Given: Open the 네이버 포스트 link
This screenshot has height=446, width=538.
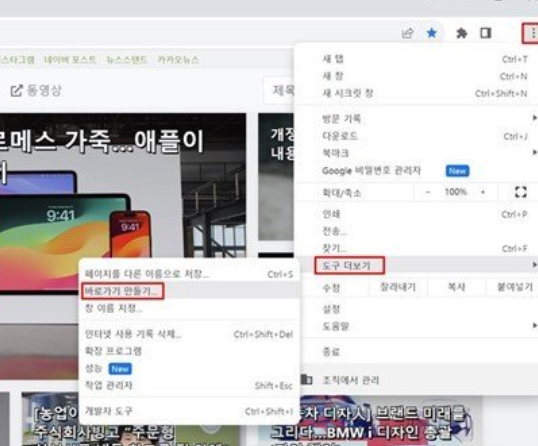Looking at the screenshot, I should click(x=70, y=60).
